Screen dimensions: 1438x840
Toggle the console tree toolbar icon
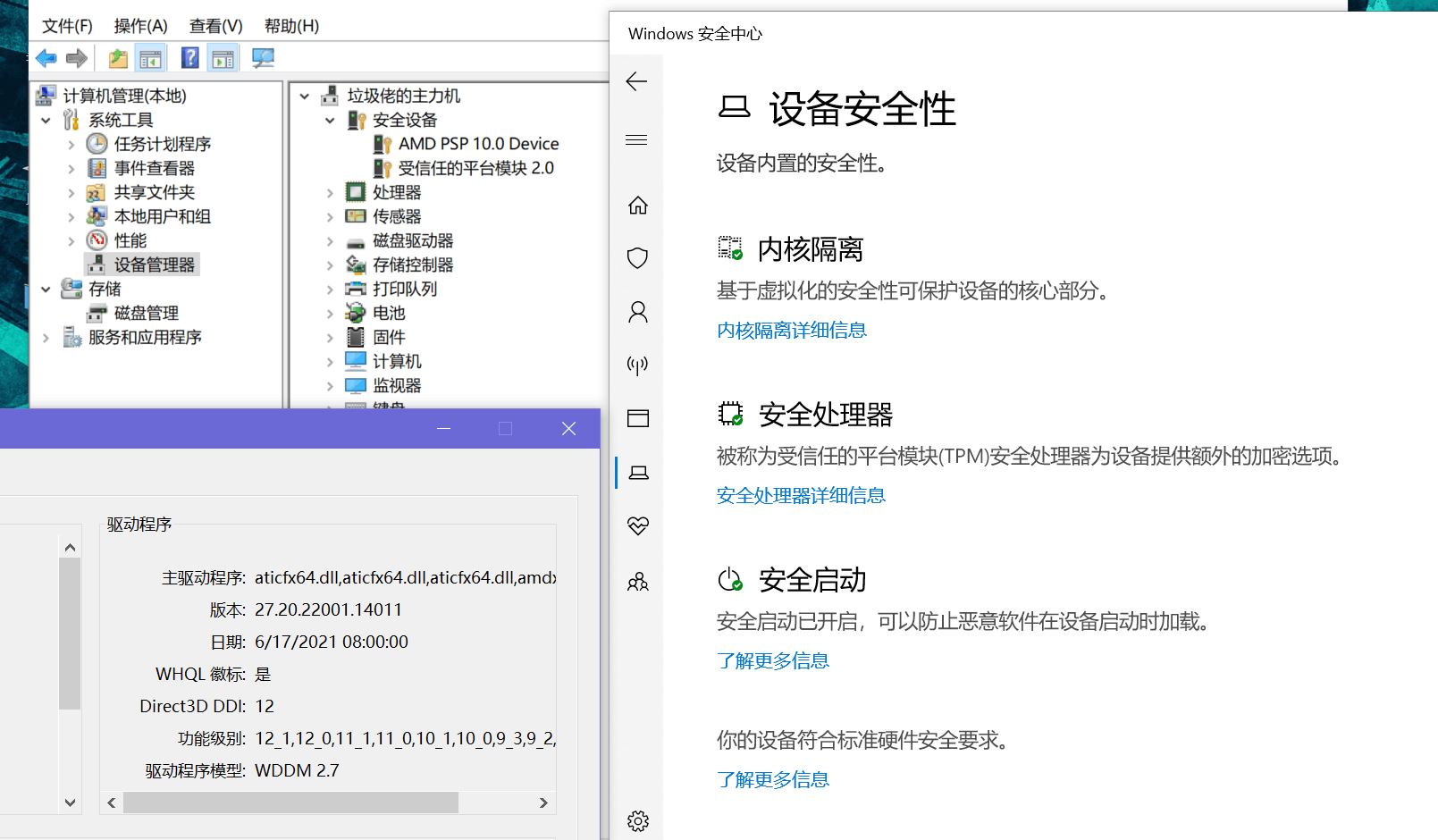coord(151,59)
